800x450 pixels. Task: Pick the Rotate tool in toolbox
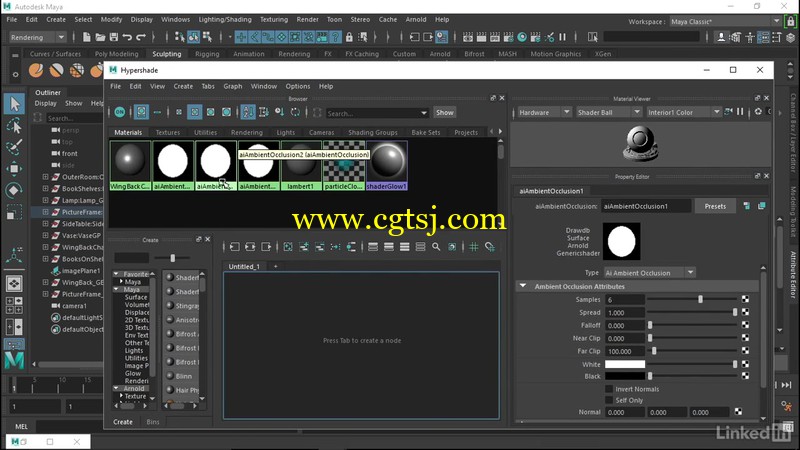pyautogui.click(x=14, y=190)
